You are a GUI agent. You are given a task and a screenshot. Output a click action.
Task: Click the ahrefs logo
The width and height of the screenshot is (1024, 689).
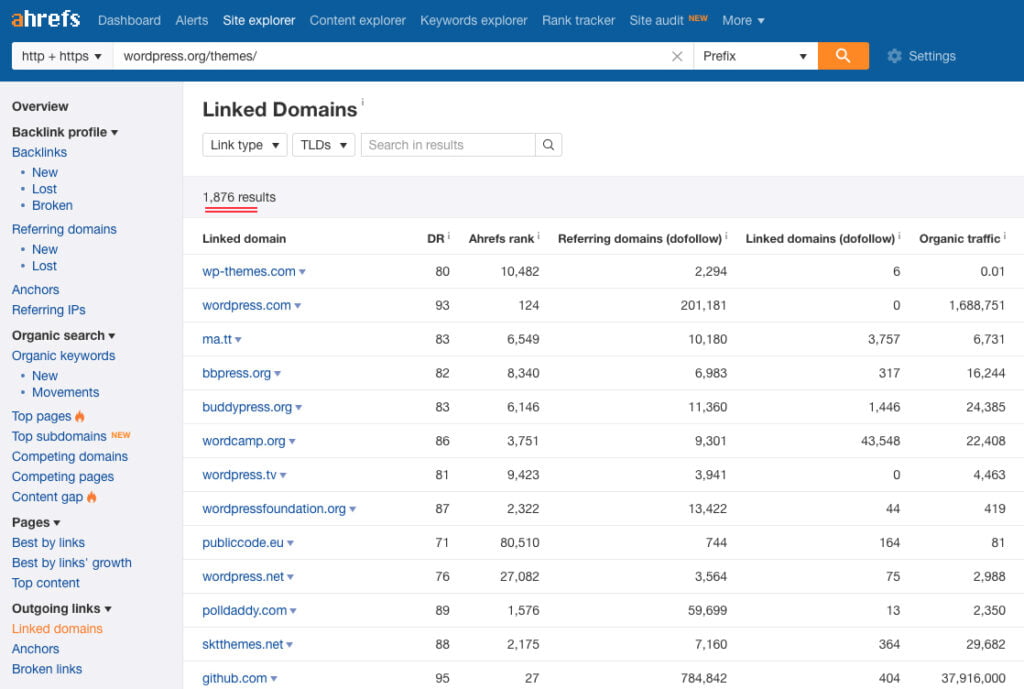click(x=46, y=19)
